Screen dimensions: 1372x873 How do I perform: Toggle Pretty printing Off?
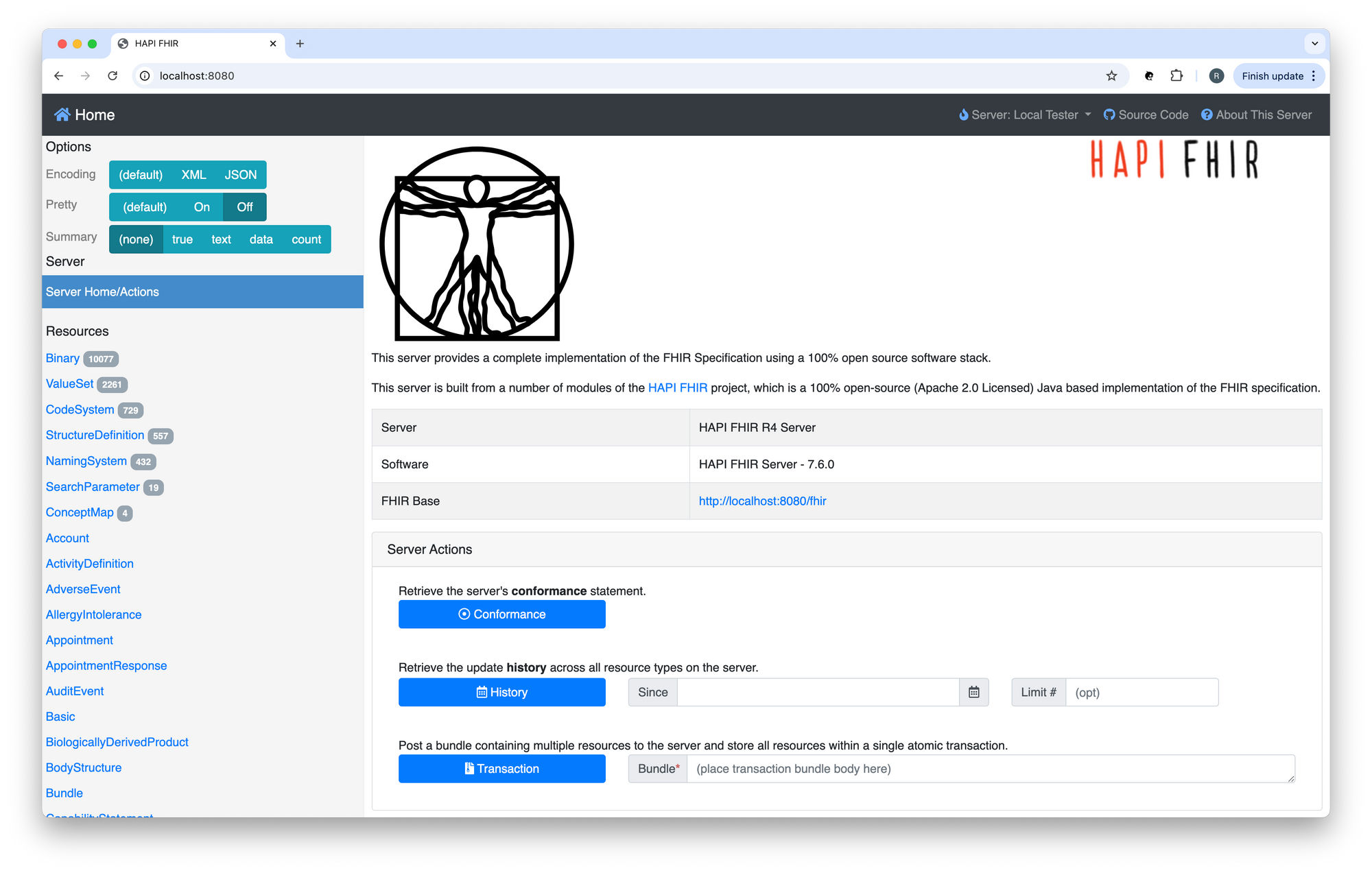245,207
